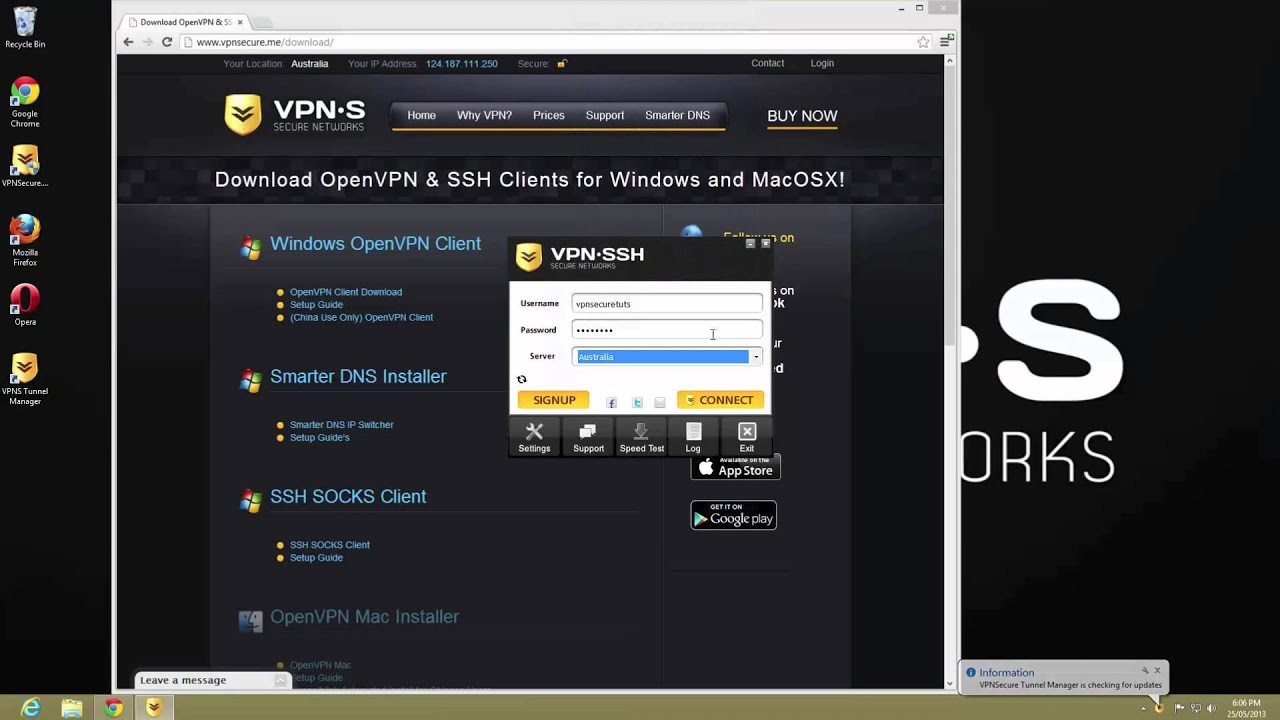This screenshot has height=720, width=1280.
Task: Click the email envelope icon in VPN client
Action: (x=660, y=402)
